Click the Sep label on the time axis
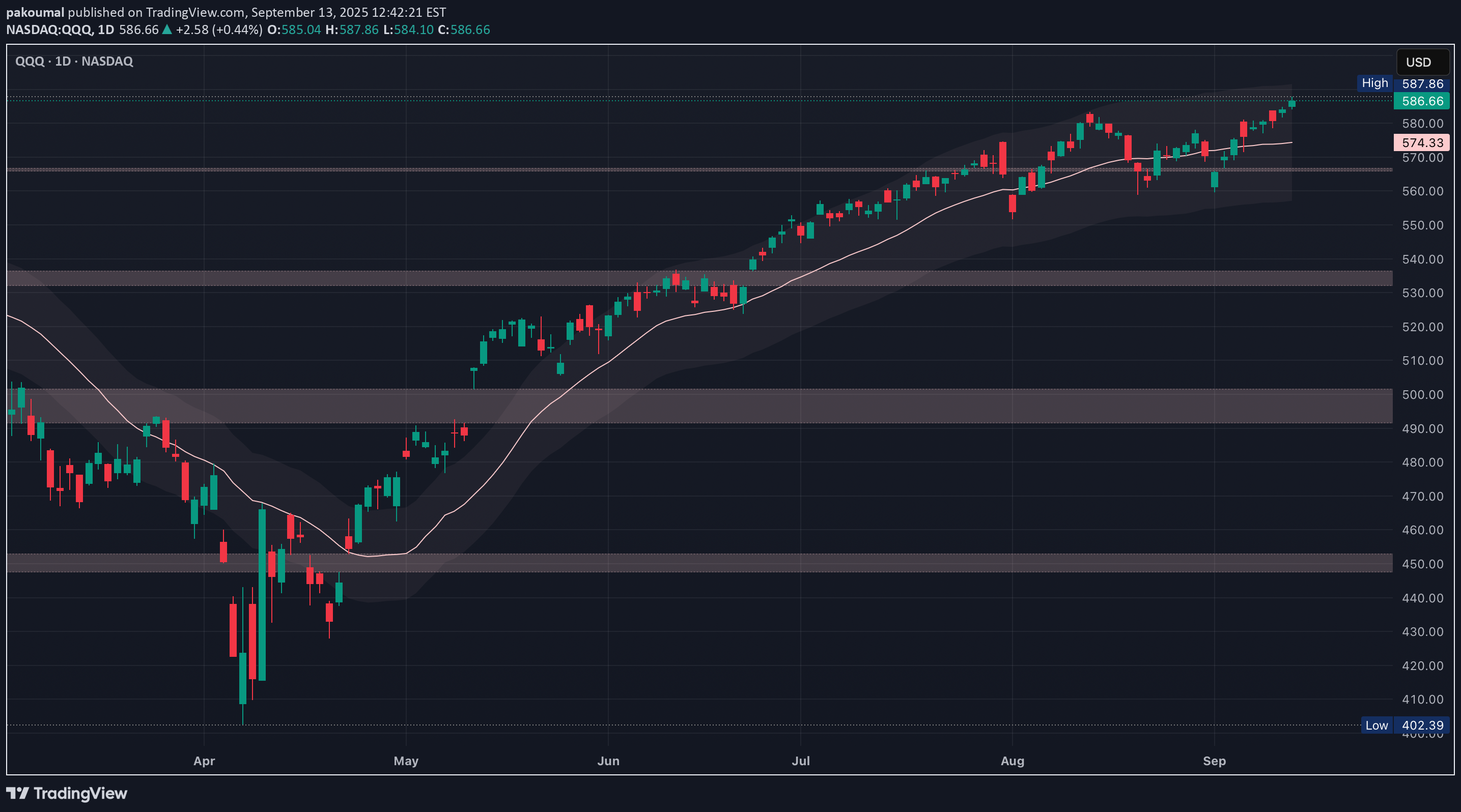1461x812 pixels. 1214,761
